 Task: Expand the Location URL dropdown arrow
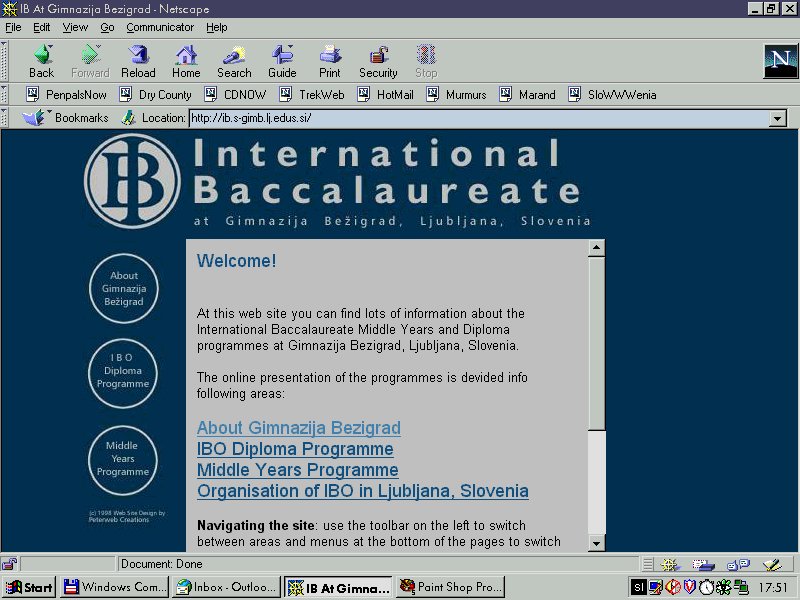point(777,119)
